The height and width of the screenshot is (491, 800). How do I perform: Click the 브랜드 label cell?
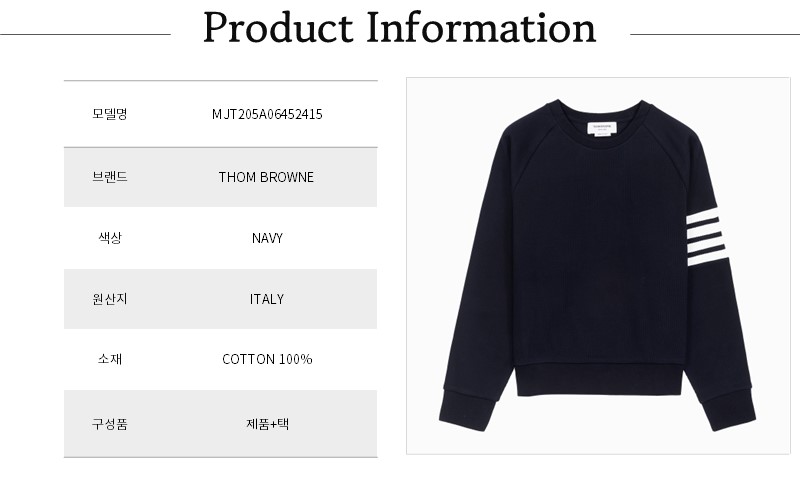[109, 177]
